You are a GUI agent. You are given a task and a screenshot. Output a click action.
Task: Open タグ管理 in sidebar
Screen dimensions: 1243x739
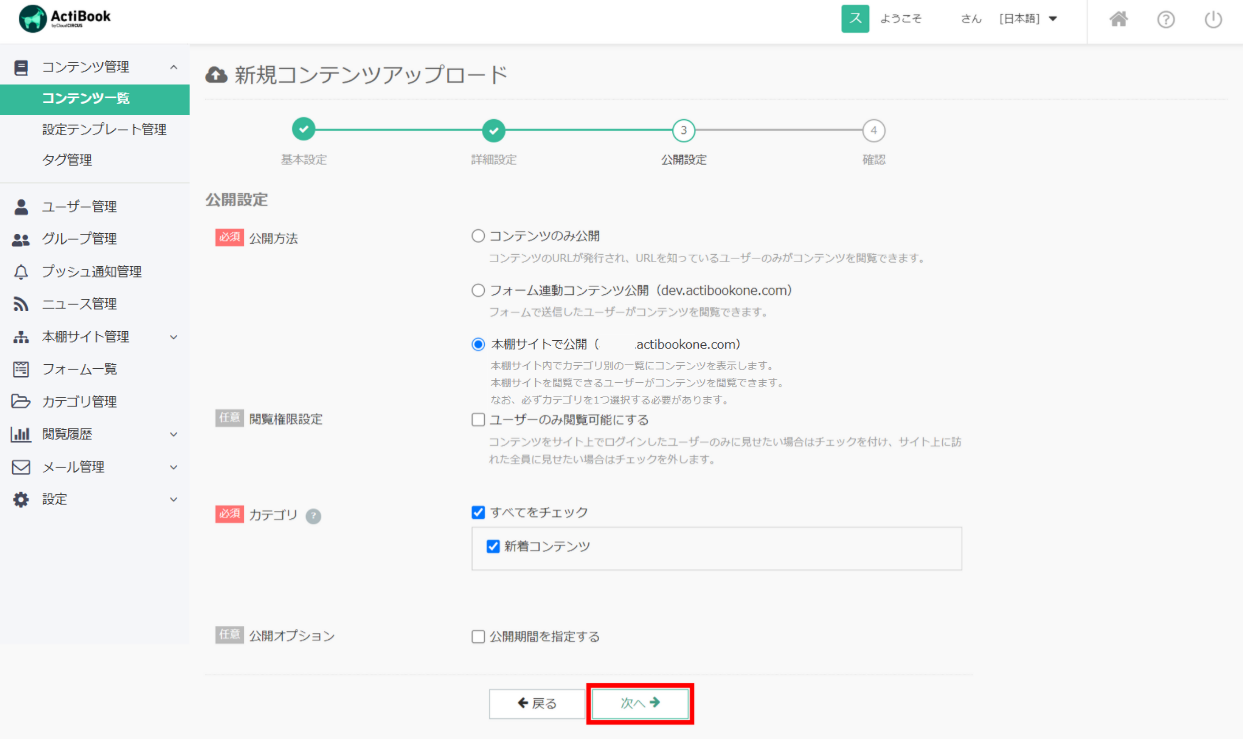pyautogui.click(x=67, y=160)
